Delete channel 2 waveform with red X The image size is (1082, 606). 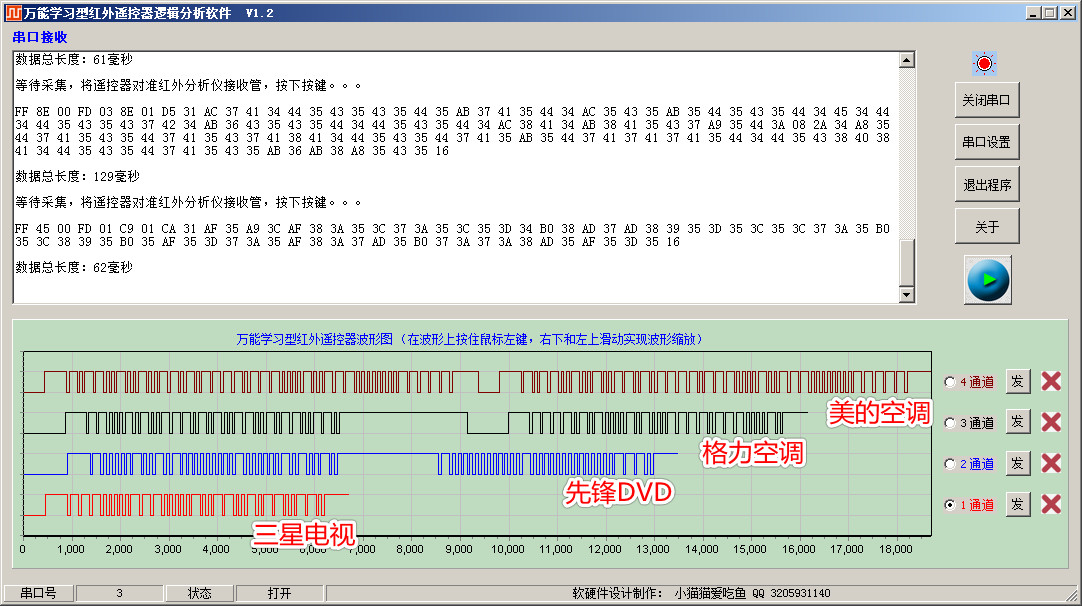point(1051,462)
